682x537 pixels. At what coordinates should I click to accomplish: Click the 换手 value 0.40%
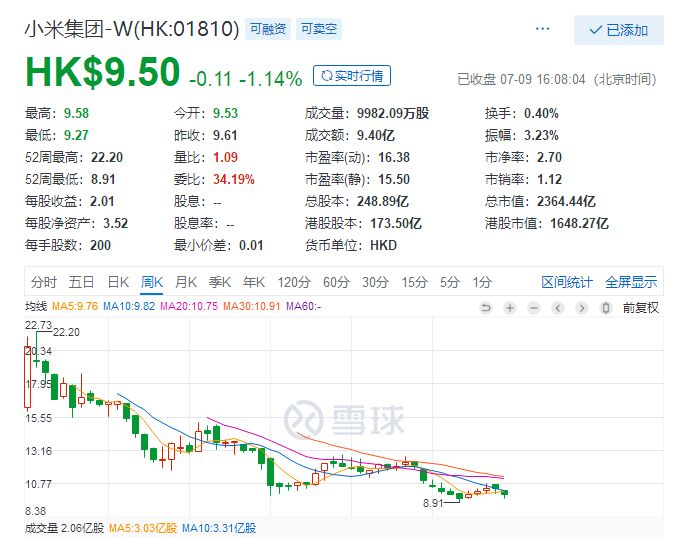(x=541, y=113)
